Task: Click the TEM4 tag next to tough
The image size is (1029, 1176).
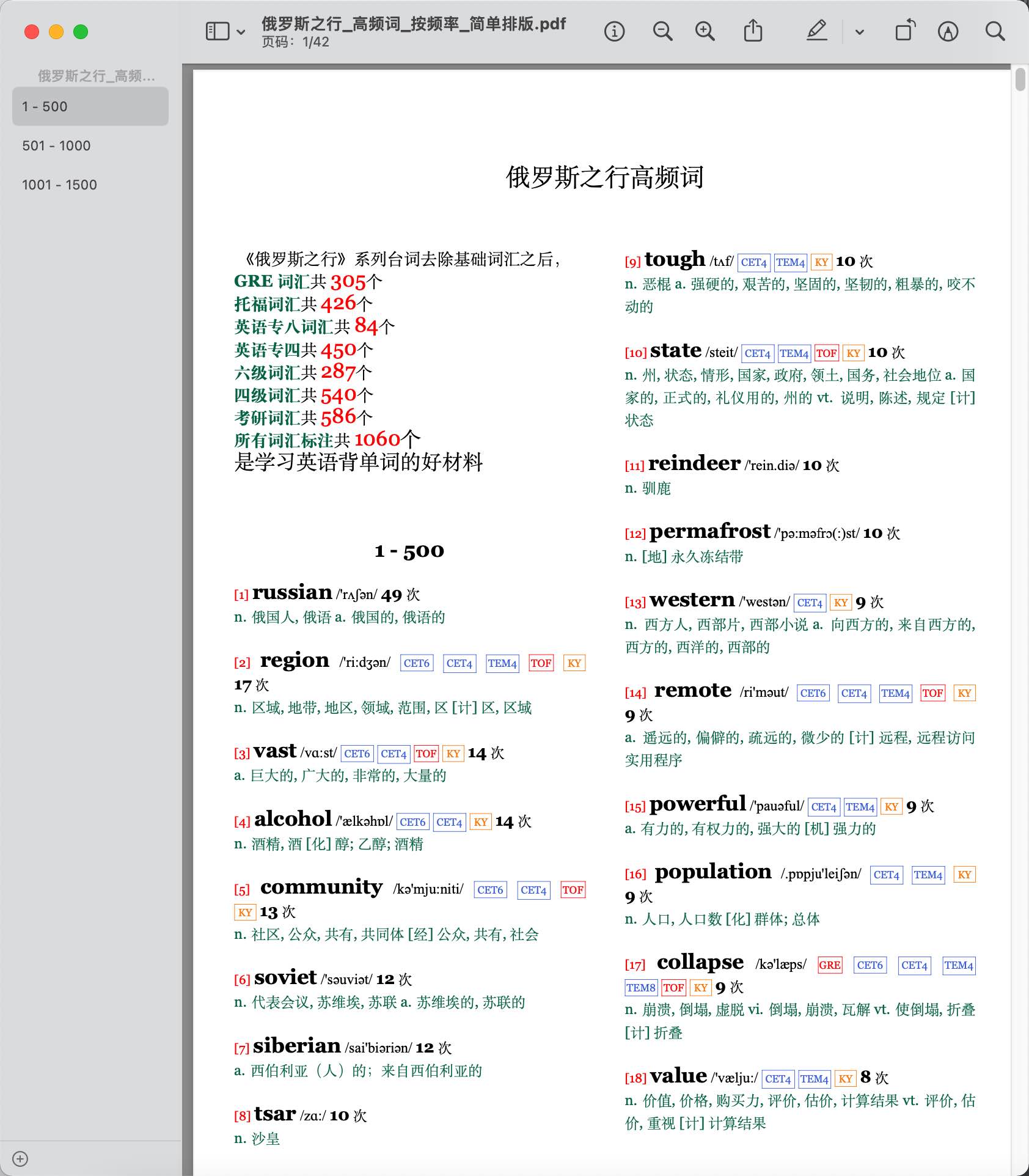Action: 791,263
